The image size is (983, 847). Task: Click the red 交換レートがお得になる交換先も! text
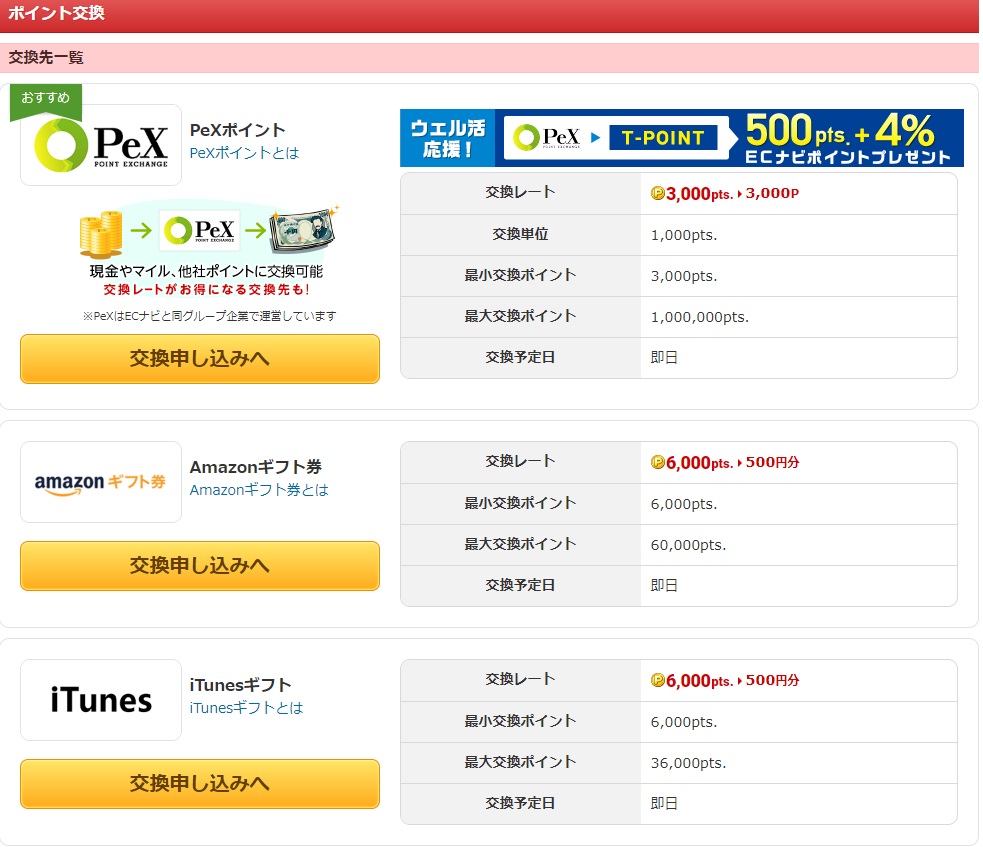pos(206,290)
